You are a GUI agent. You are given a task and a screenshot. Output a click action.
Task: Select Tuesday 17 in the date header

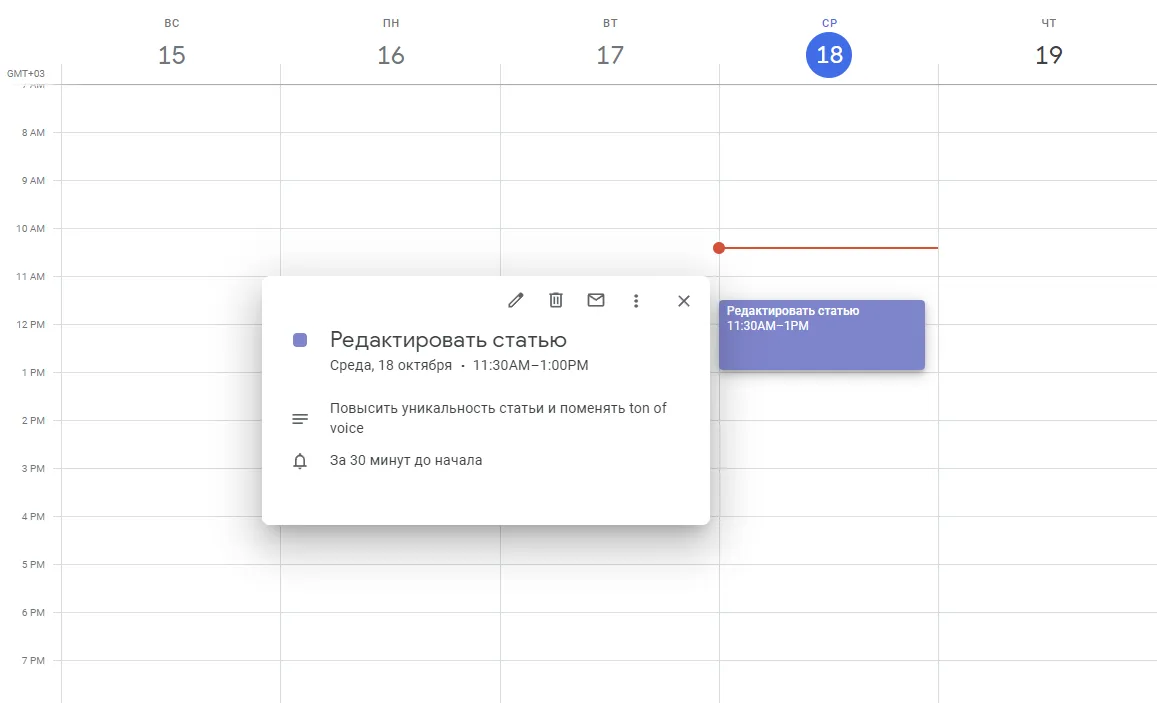[610, 56]
